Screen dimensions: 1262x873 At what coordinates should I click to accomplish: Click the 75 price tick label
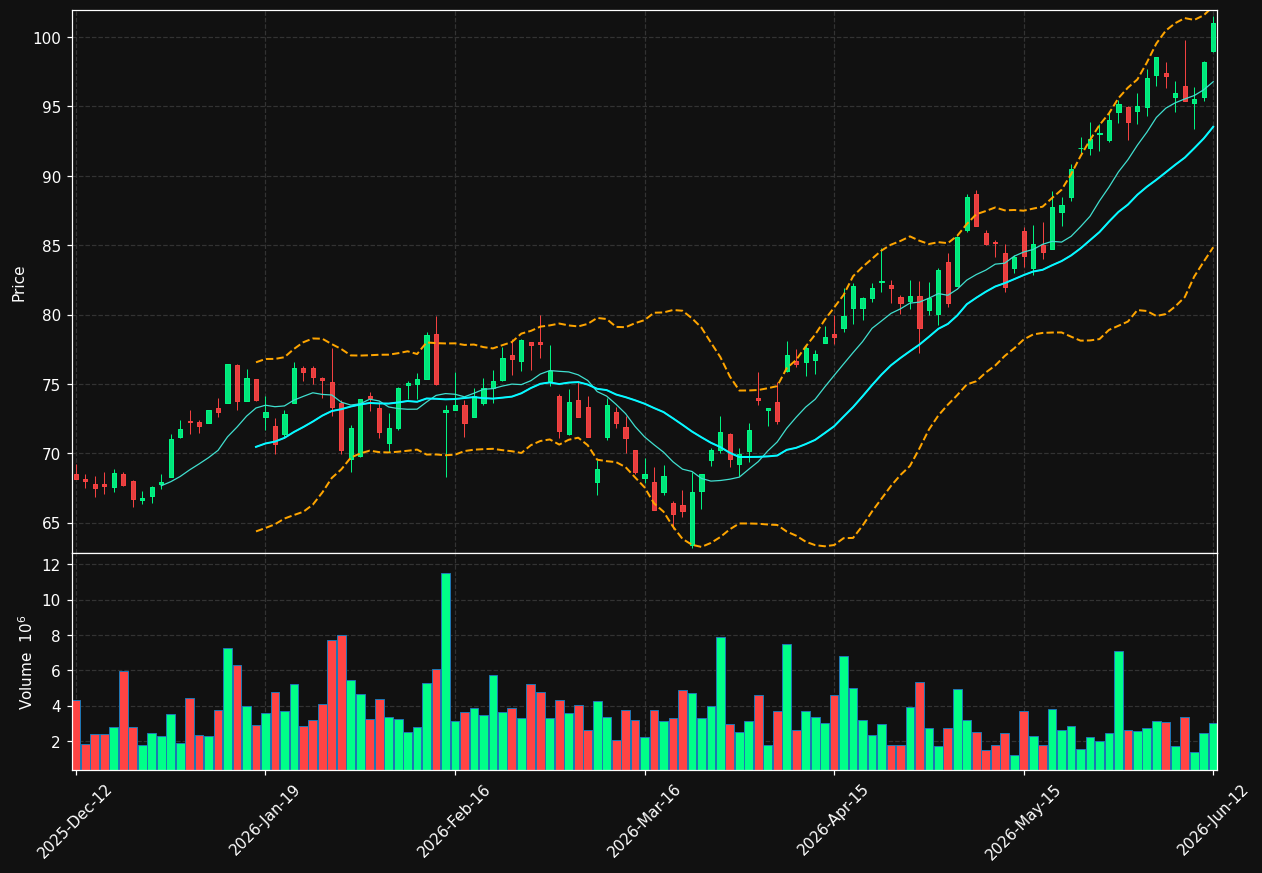pyautogui.click(x=50, y=385)
